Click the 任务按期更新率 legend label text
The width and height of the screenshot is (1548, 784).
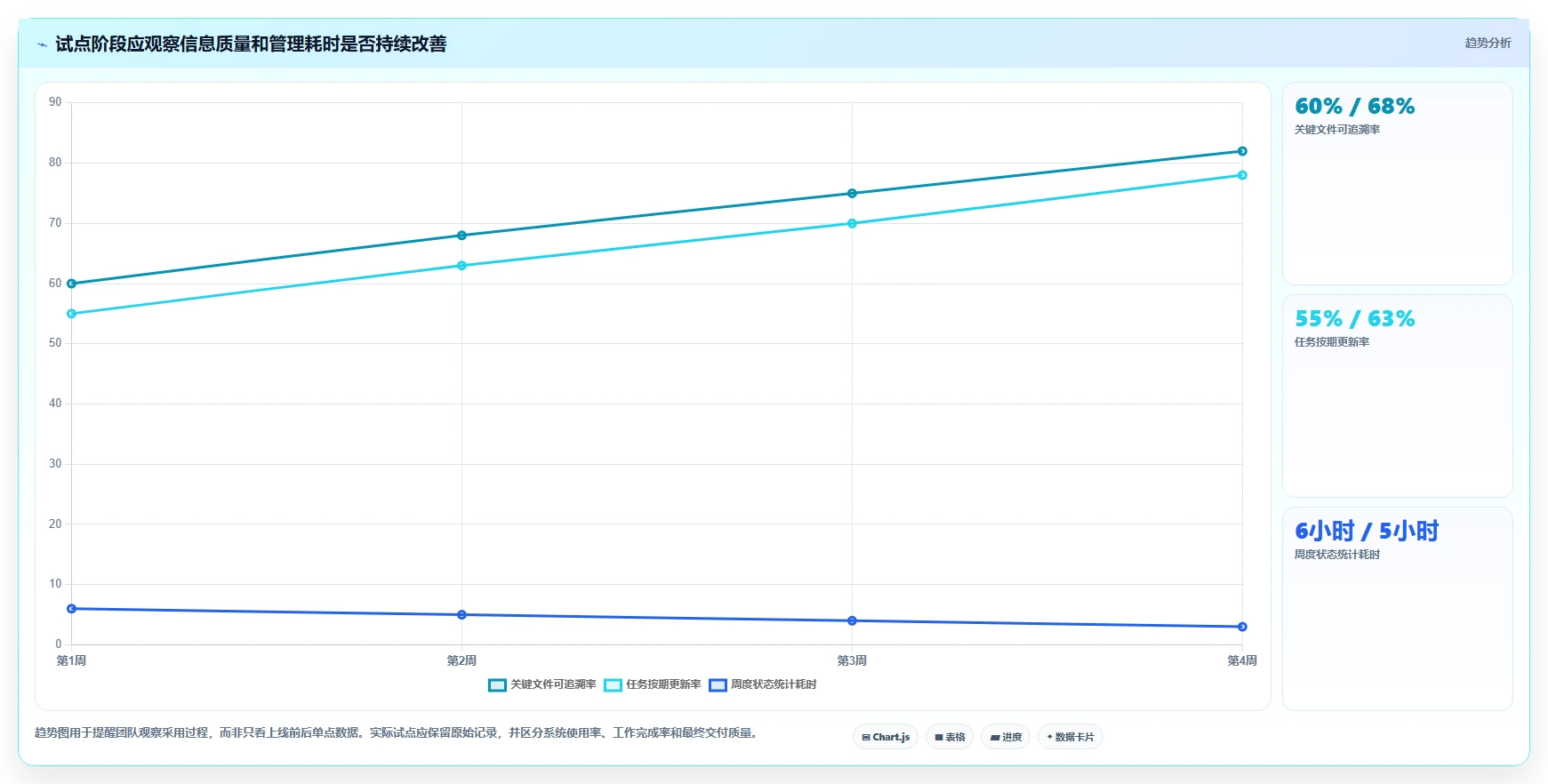pos(663,684)
